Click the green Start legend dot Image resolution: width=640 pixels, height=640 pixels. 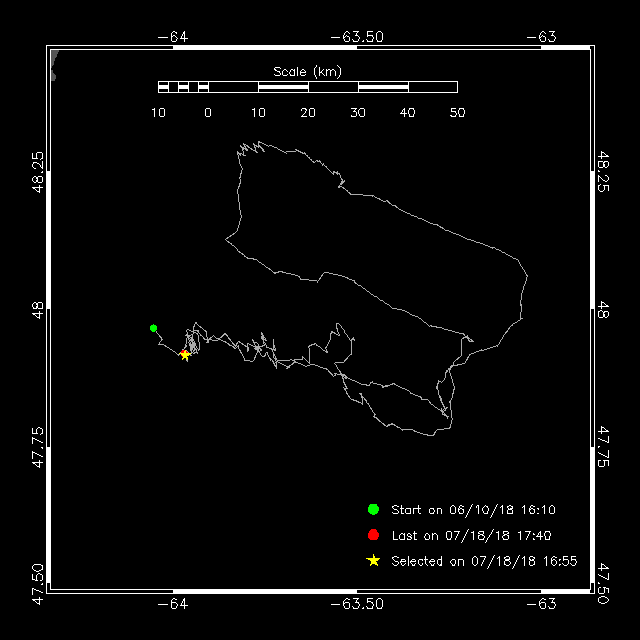pos(373,509)
